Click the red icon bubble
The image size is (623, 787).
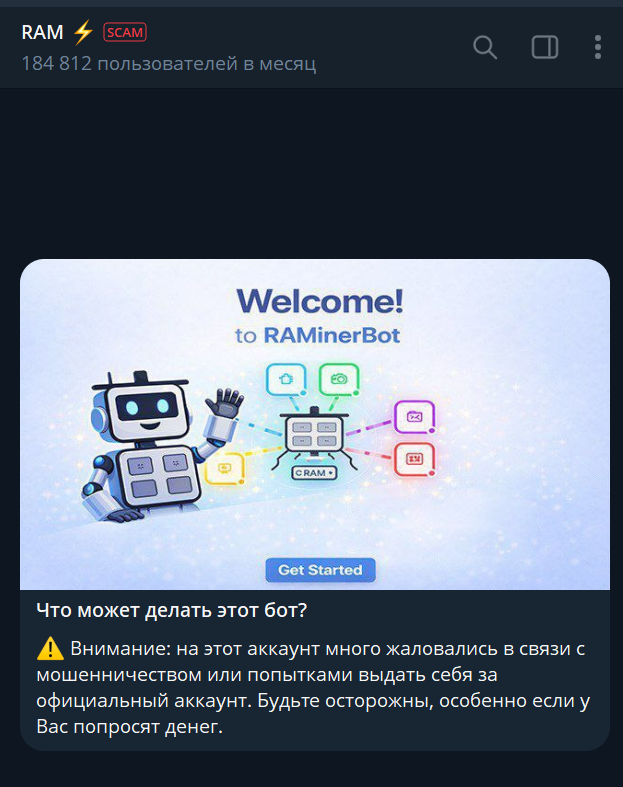click(x=414, y=459)
